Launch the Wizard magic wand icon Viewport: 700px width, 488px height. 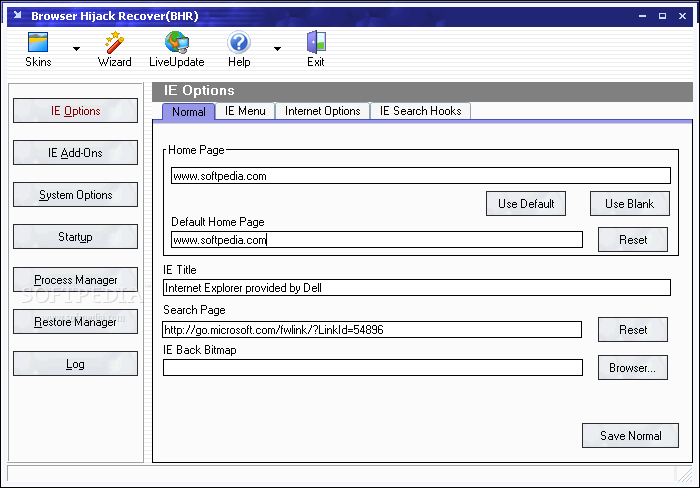[114, 42]
